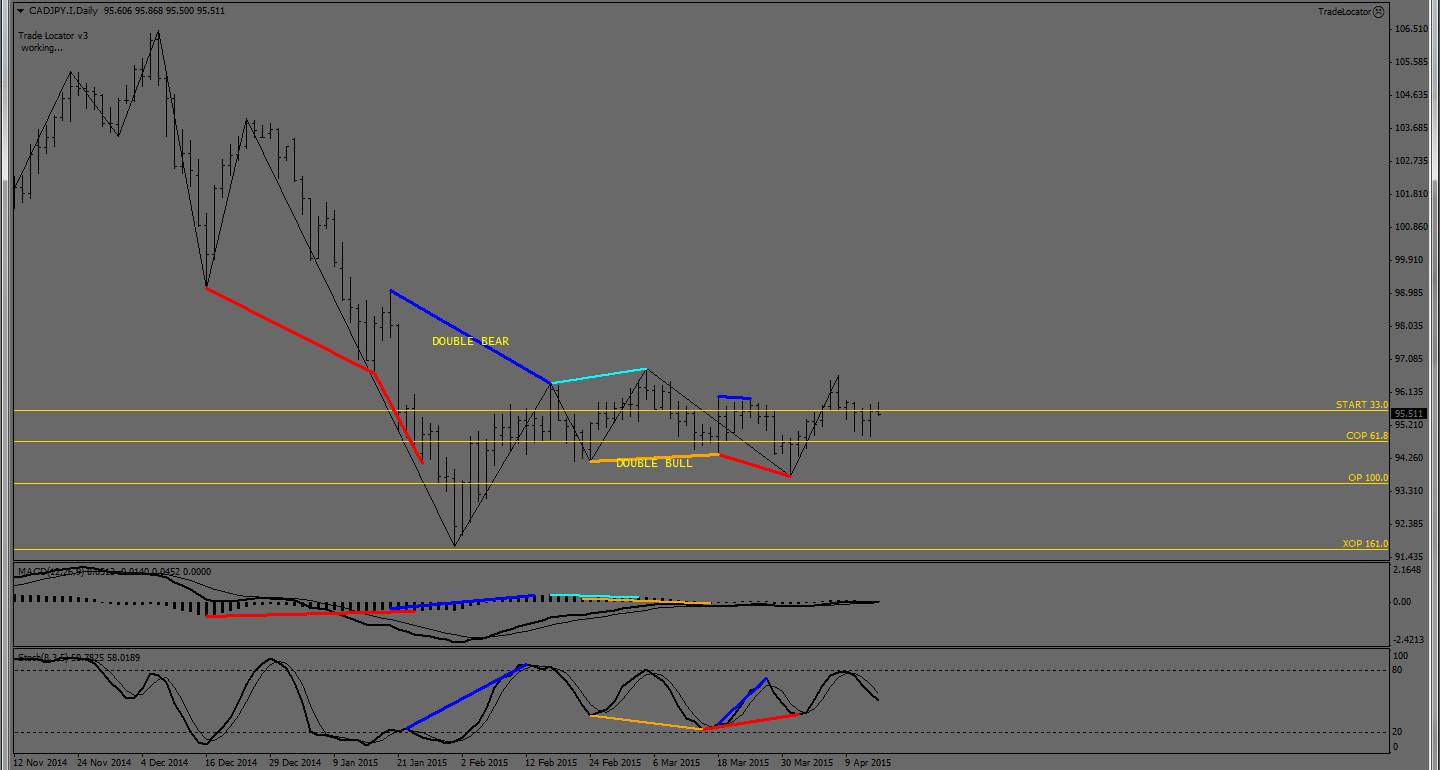
Task: Select the DOUBLE BEAR text label
Action: [470, 342]
